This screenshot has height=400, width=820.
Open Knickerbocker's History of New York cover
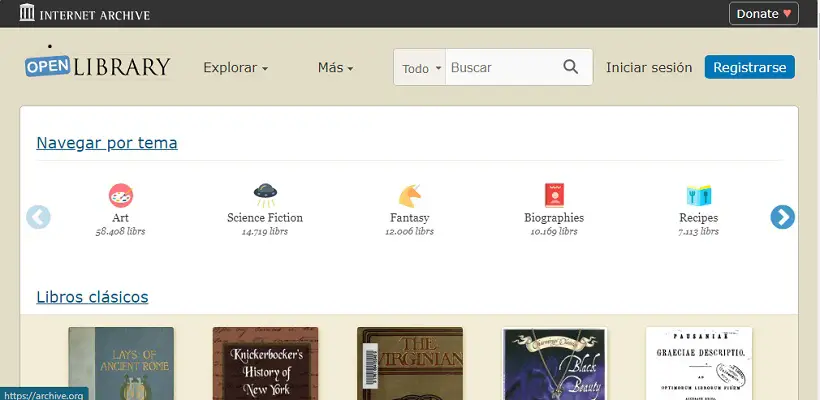coord(265,363)
